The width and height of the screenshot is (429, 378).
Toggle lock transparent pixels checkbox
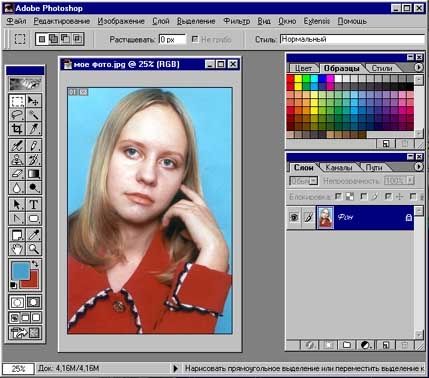click(x=338, y=197)
